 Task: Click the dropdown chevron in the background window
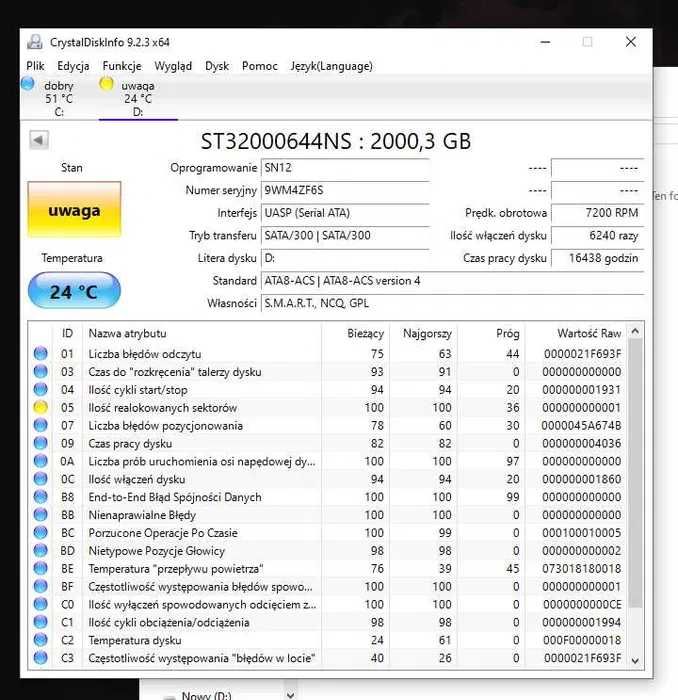pyautogui.click(x=291, y=695)
